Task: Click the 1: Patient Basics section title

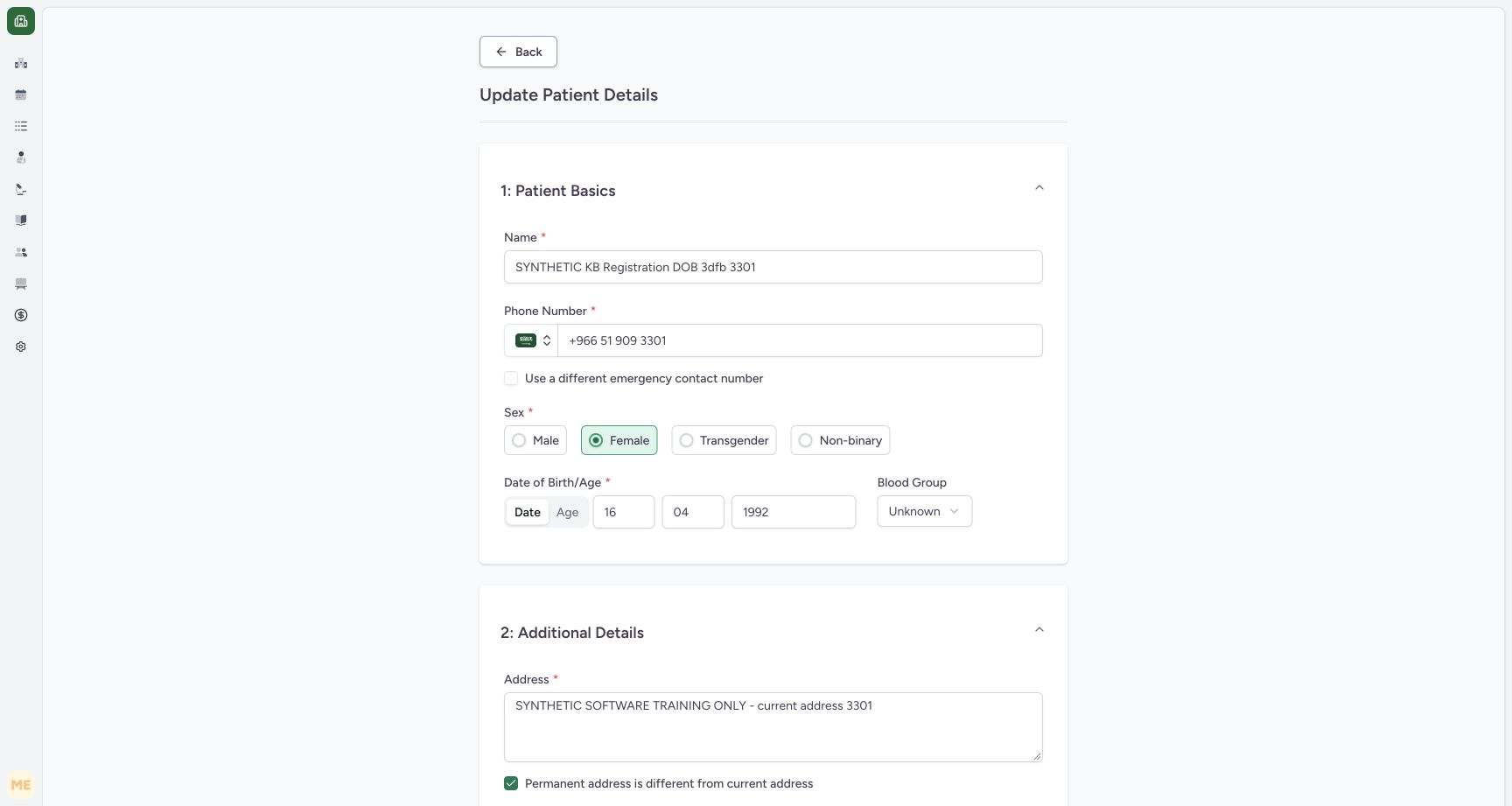Action: [x=558, y=191]
